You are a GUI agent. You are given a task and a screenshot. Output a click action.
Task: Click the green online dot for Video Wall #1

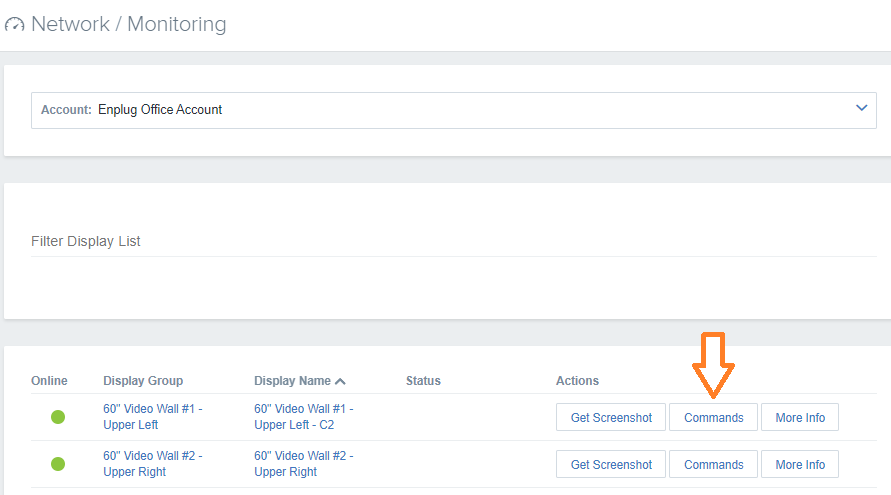tap(58, 417)
